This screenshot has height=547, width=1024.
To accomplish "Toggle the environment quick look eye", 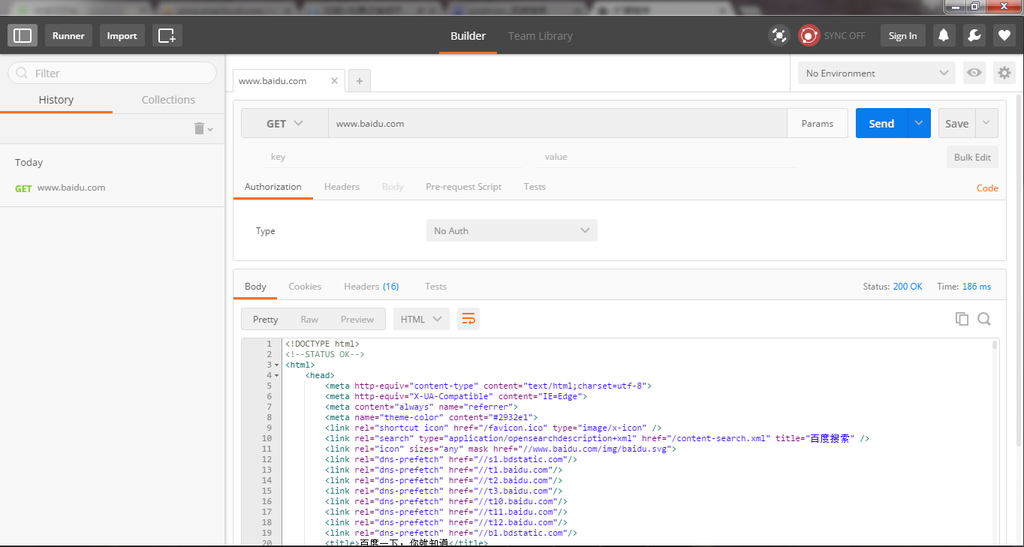I will (x=974, y=73).
